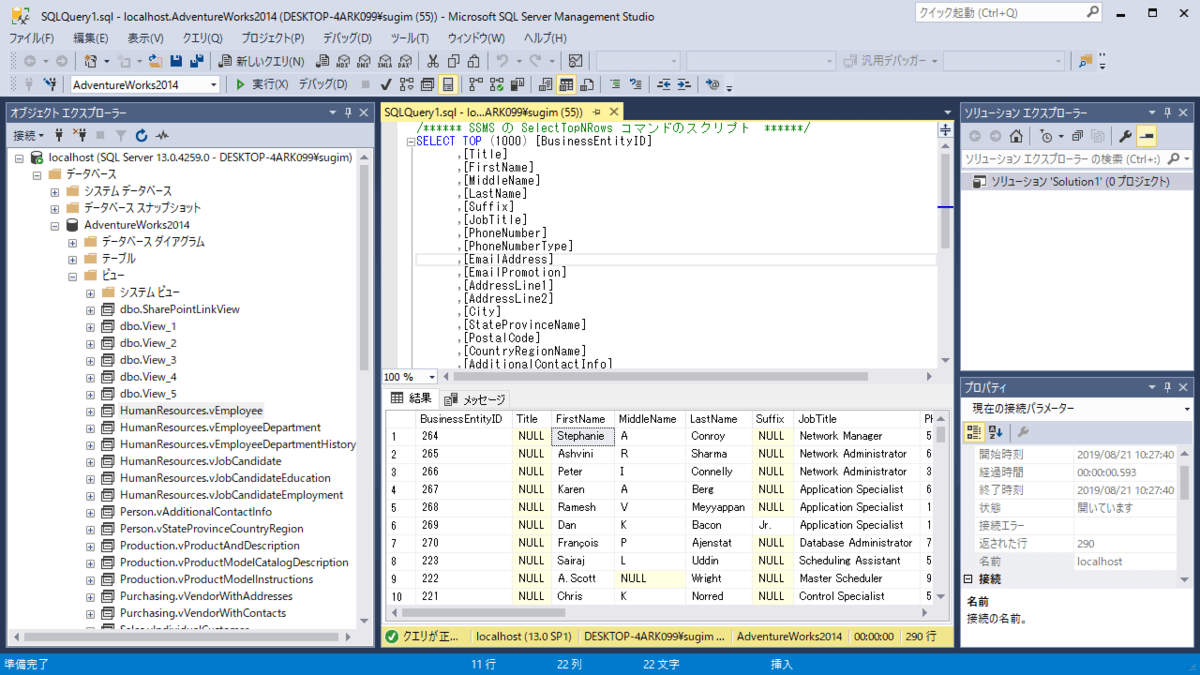Select HumanResources.vEmployeeDepartment view in tree

click(219, 428)
